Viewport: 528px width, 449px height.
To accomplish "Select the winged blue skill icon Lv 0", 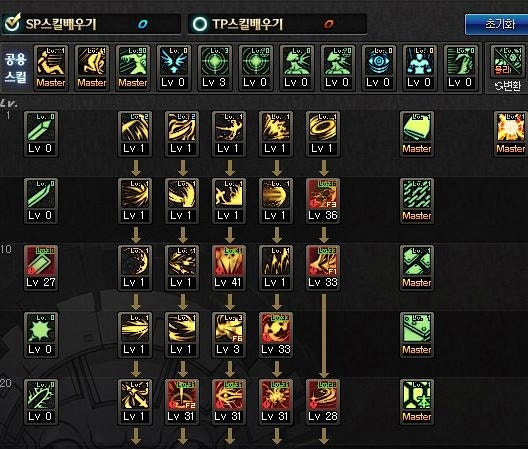I will 174,68.
